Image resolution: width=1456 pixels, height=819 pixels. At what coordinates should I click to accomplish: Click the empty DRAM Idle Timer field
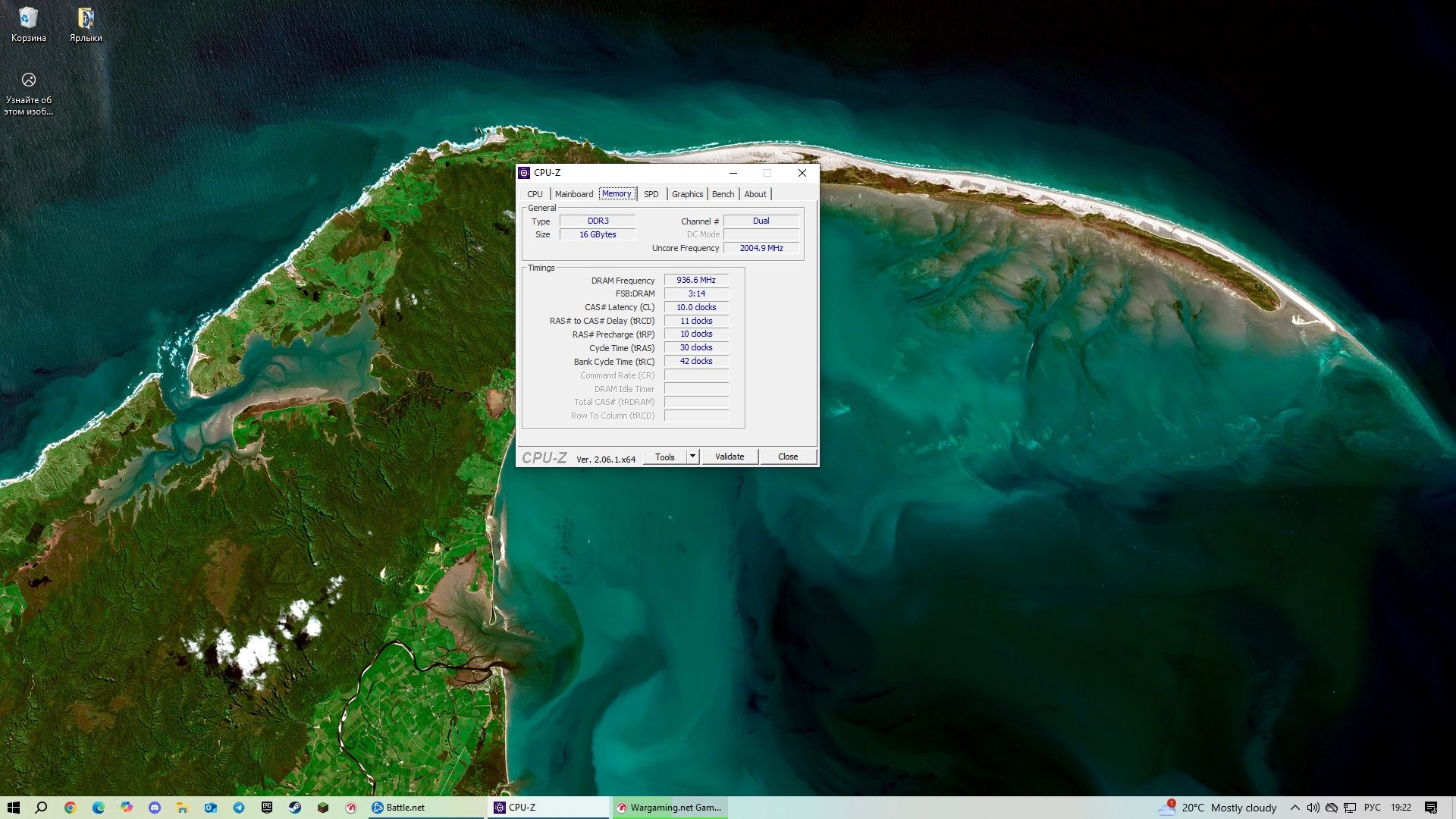pos(696,388)
